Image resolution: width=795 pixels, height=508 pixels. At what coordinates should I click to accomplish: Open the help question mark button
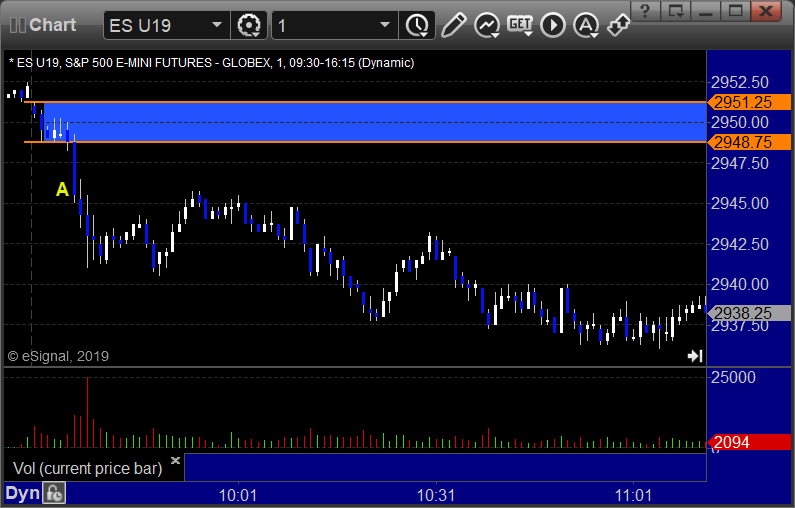[x=645, y=11]
